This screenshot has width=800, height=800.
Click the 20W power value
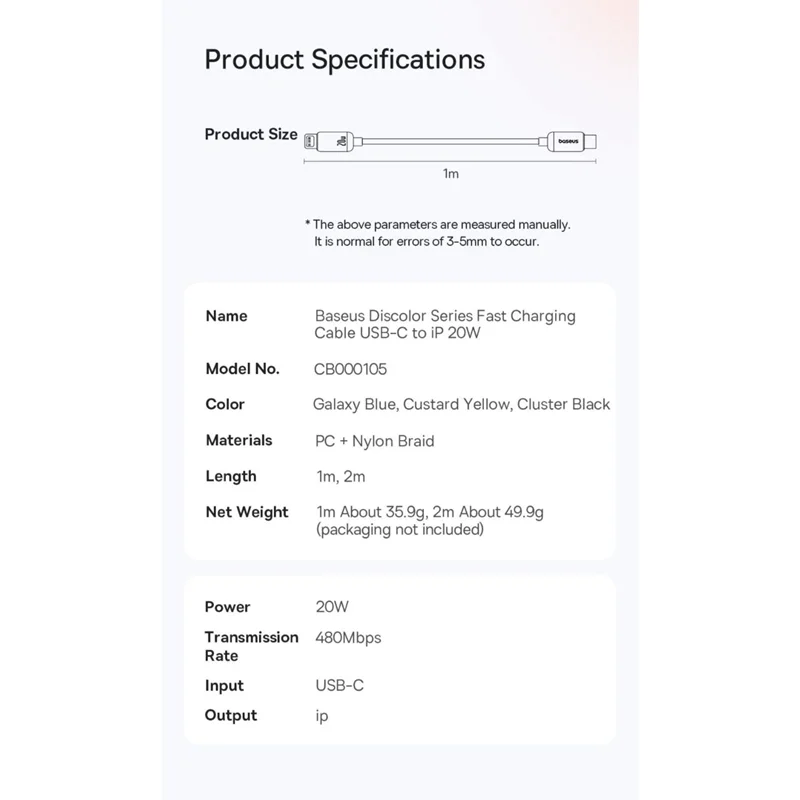(332, 607)
